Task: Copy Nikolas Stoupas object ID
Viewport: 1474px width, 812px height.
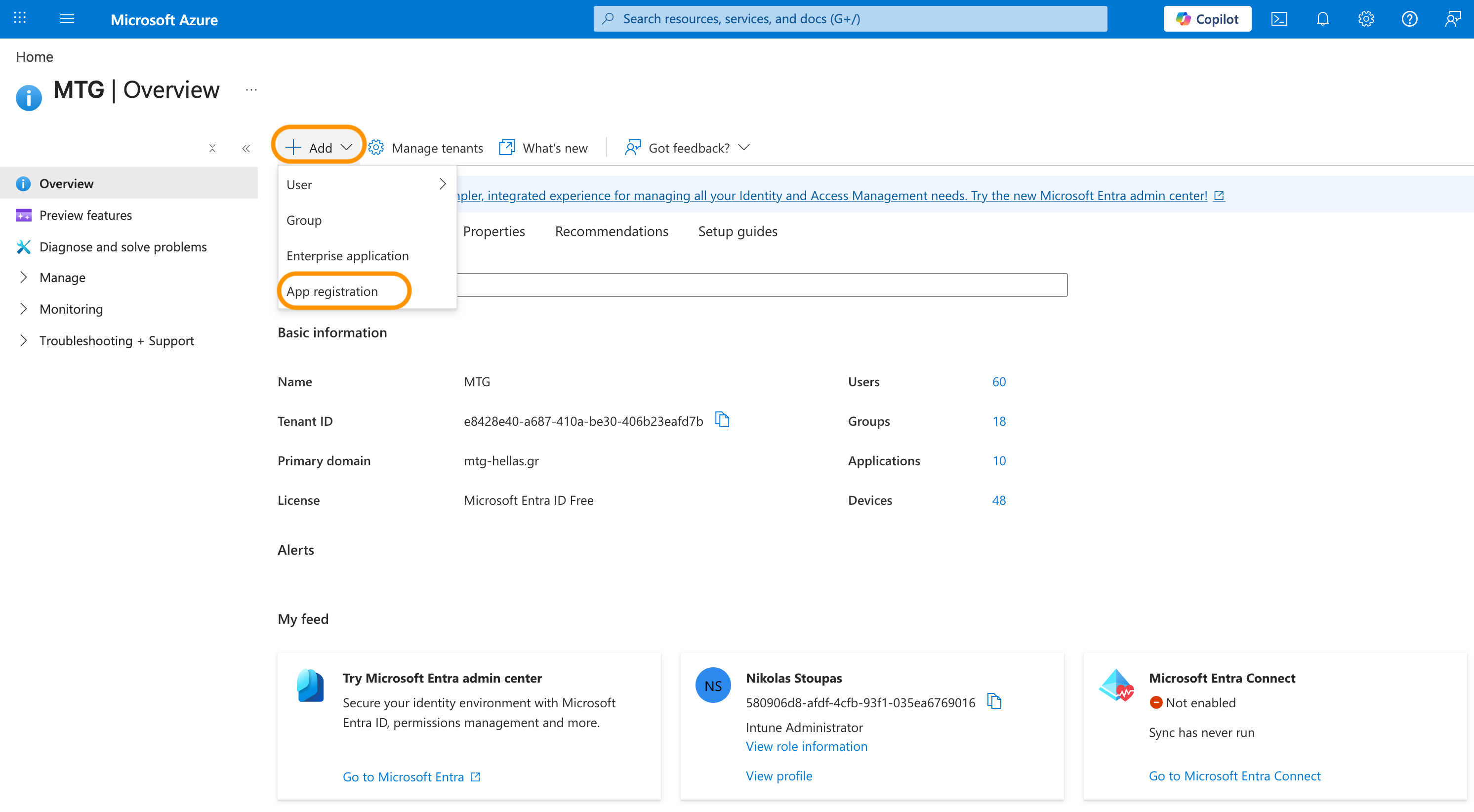Action: click(994, 701)
